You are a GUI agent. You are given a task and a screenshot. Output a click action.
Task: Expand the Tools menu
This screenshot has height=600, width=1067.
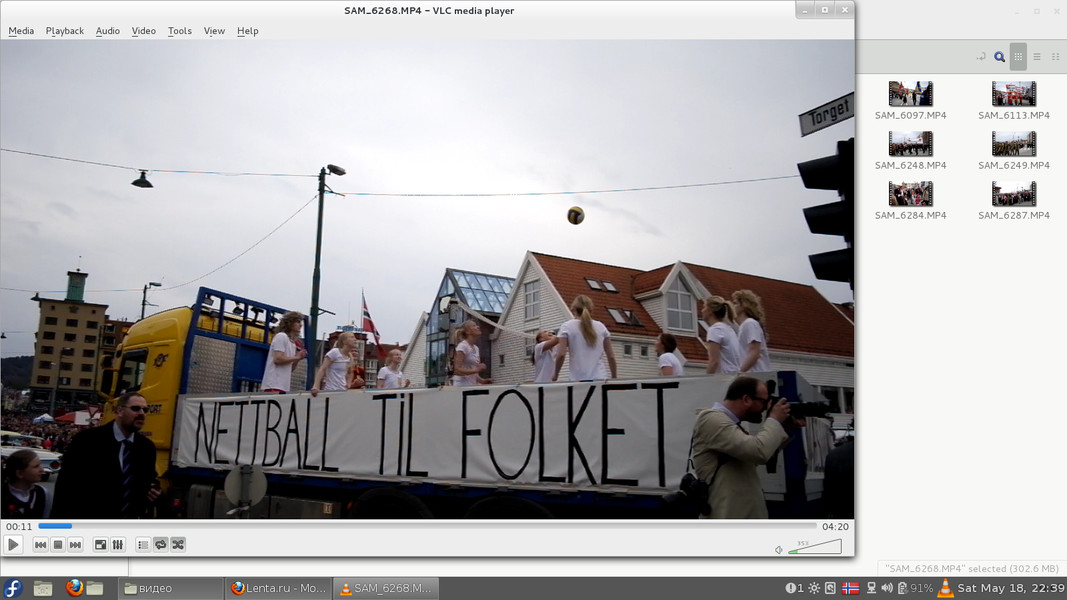pos(180,31)
